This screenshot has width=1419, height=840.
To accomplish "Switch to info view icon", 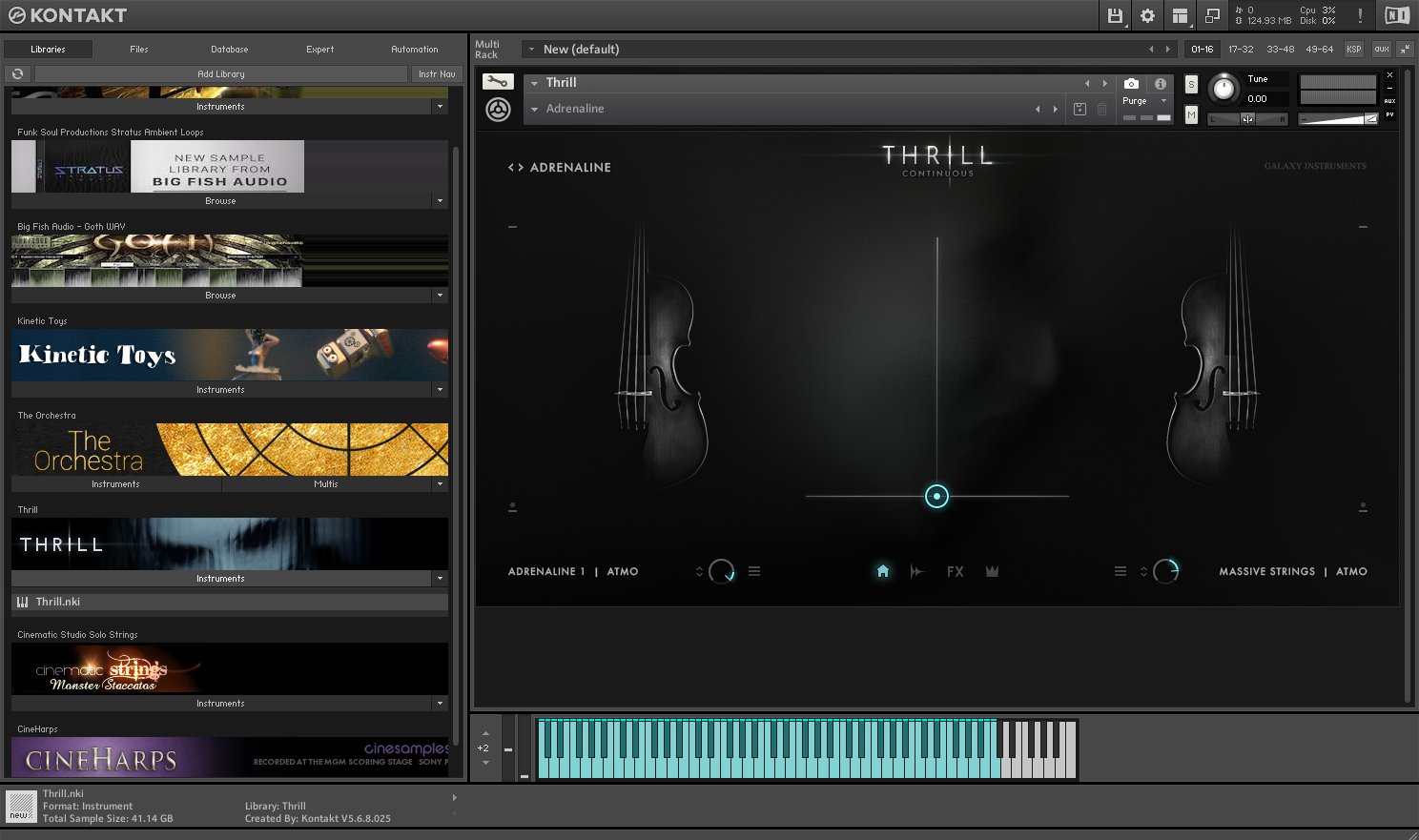I will point(1160,84).
